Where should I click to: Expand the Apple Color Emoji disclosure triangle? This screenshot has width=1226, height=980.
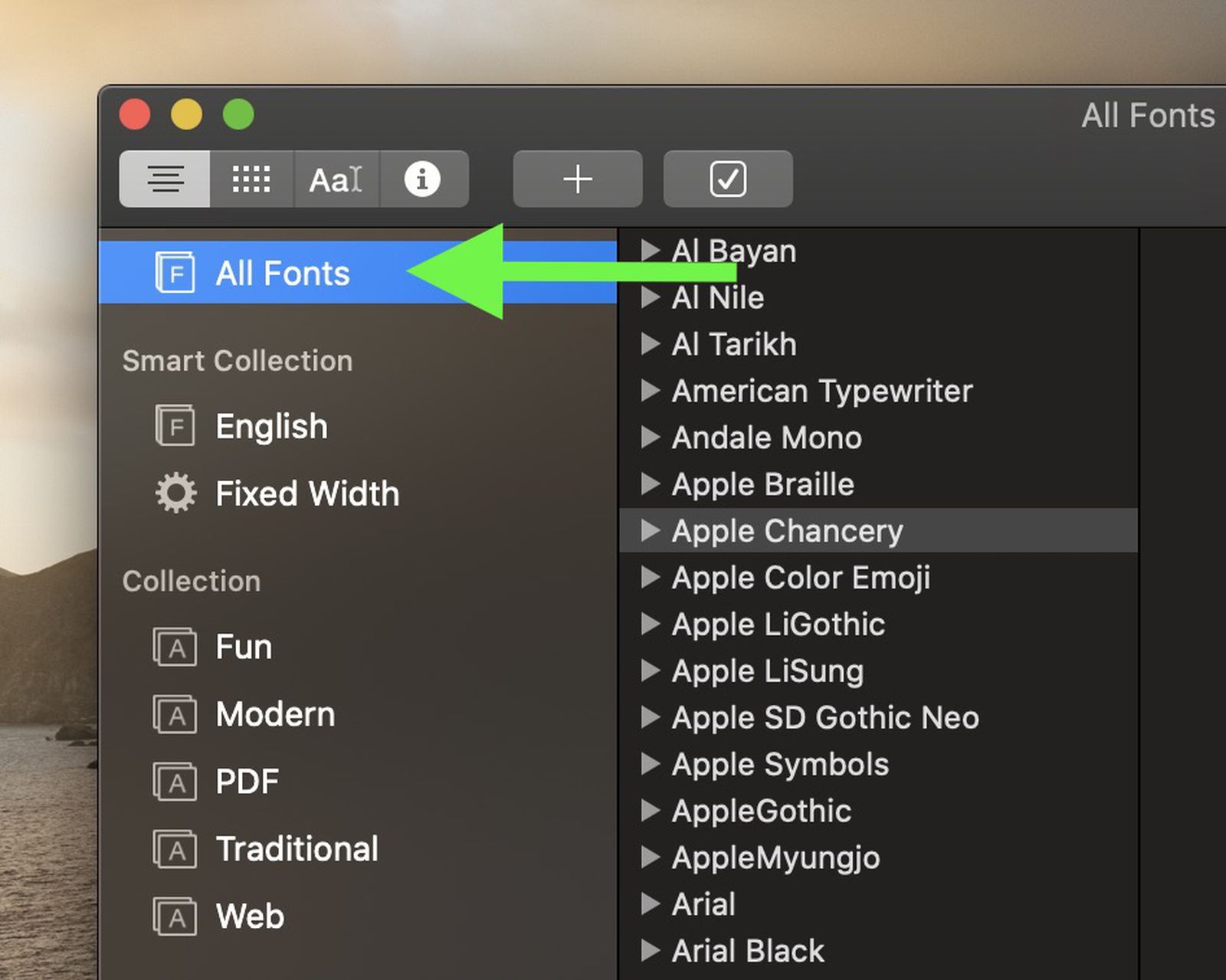pyautogui.click(x=651, y=578)
